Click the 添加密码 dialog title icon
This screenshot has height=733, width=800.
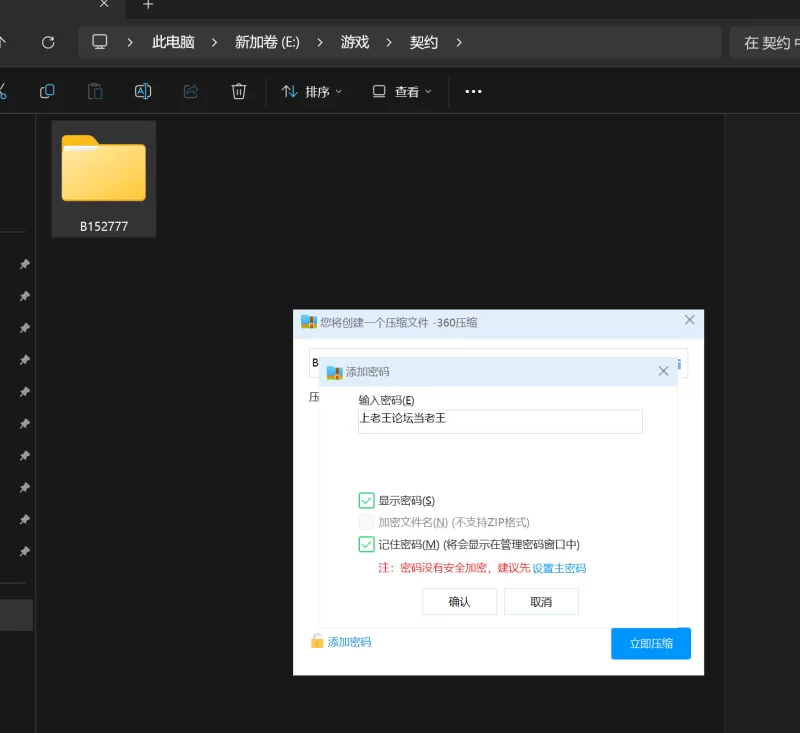click(334, 372)
